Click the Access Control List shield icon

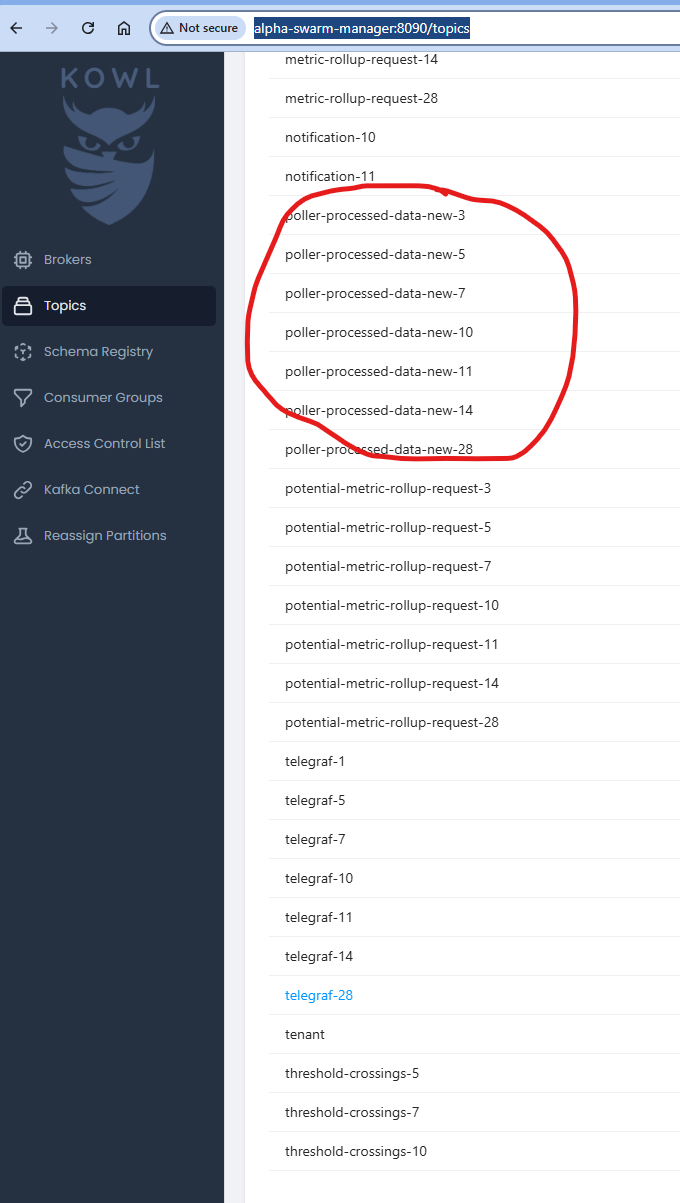(23, 444)
